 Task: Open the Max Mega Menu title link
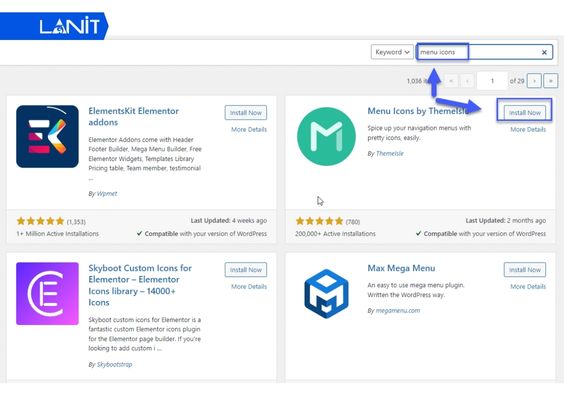click(401, 268)
